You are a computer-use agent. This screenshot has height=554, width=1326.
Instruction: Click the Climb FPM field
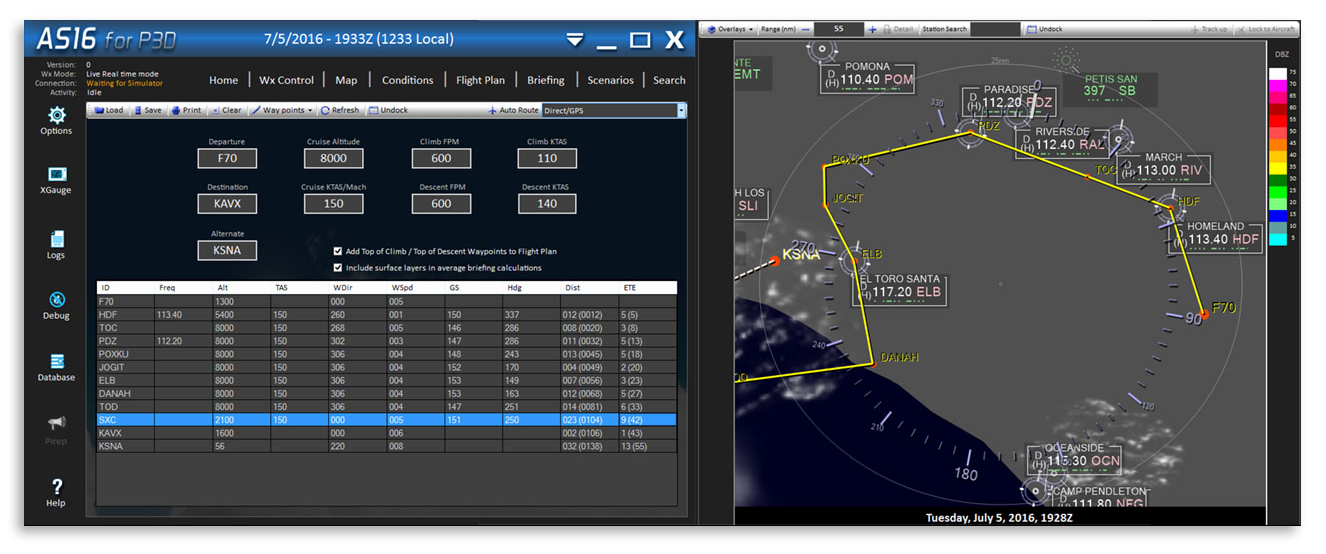point(441,158)
